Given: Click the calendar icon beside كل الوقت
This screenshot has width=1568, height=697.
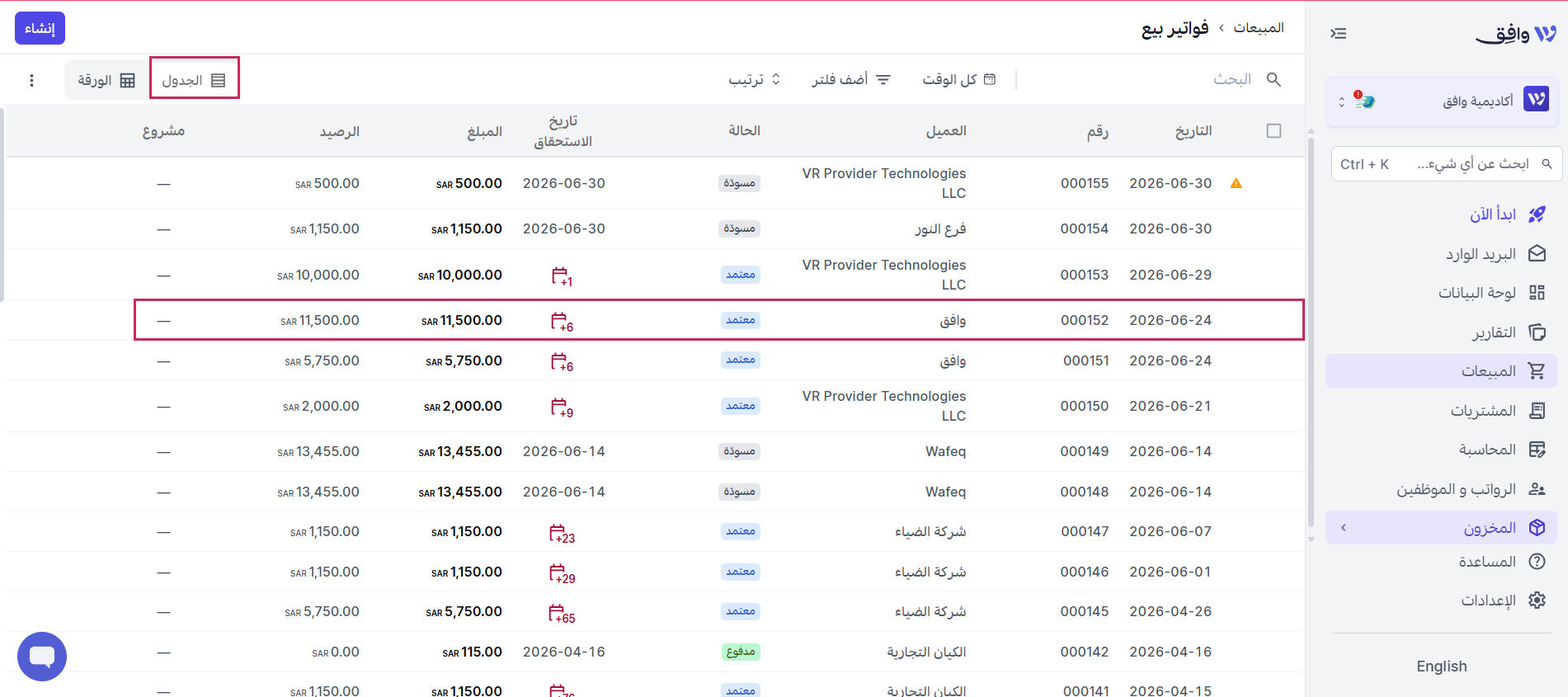Looking at the screenshot, I should [x=990, y=79].
